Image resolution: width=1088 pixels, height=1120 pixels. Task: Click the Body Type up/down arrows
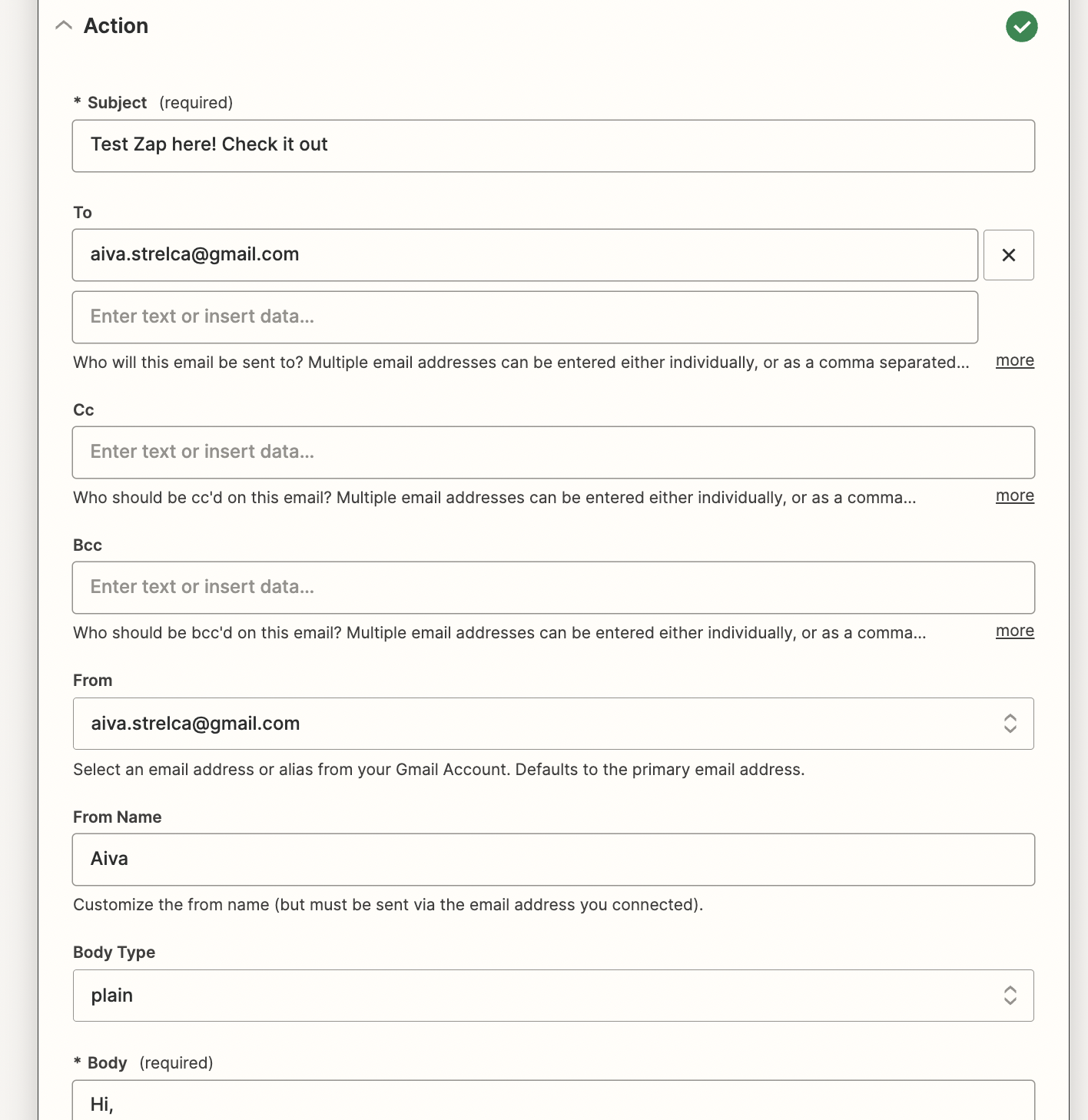(1011, 995)
